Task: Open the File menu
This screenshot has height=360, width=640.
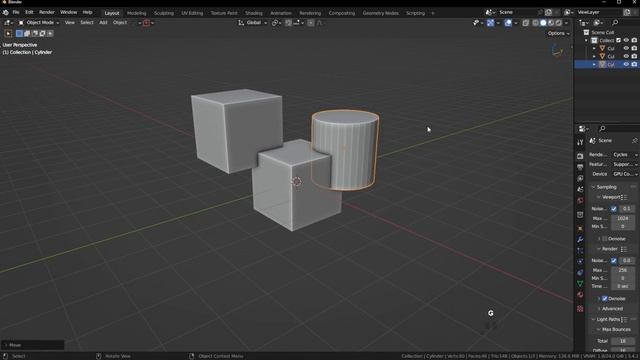Action: [16, 12]
